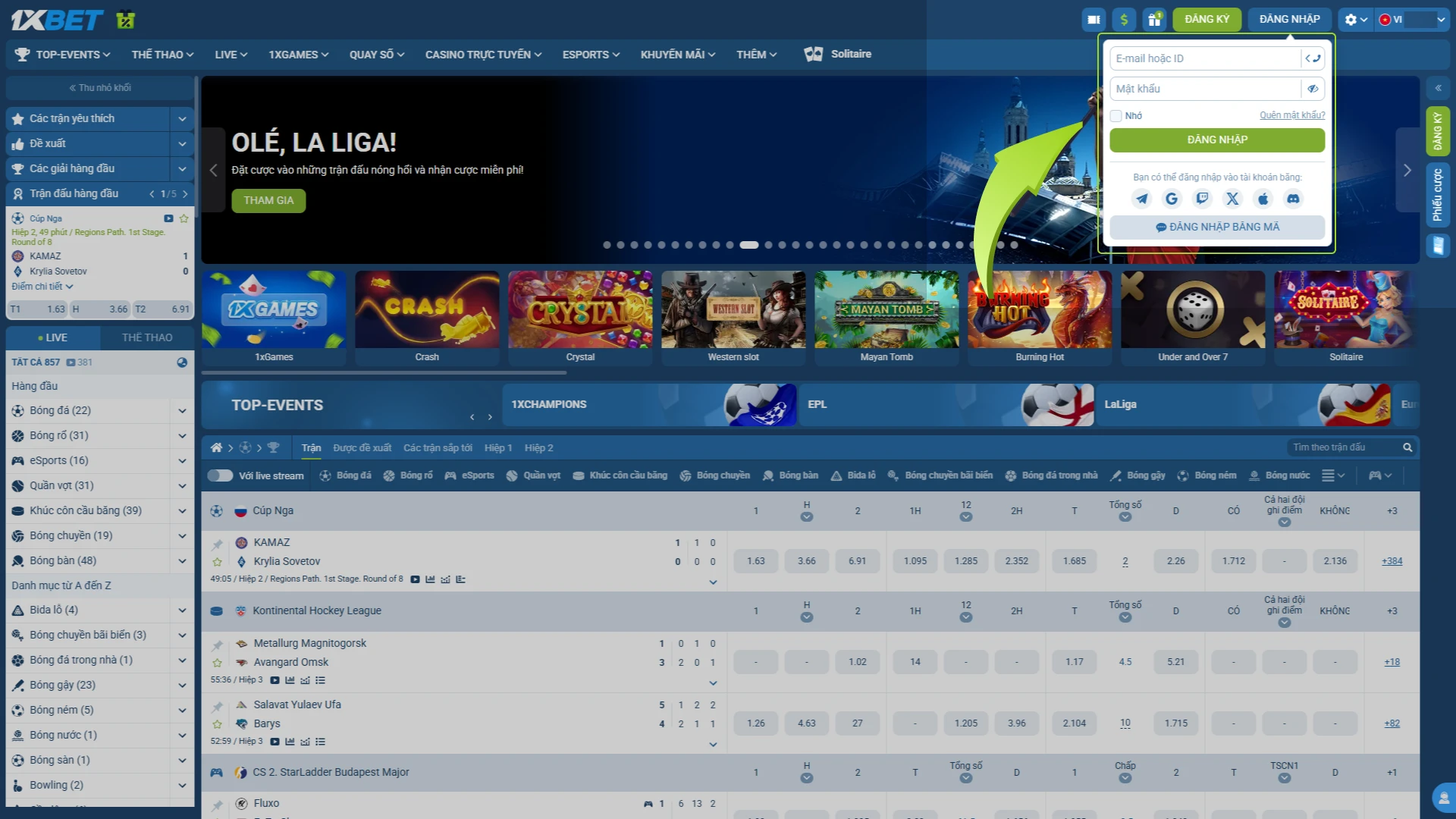Expand Điểm chi tiết score details

[x=42, y=287]
